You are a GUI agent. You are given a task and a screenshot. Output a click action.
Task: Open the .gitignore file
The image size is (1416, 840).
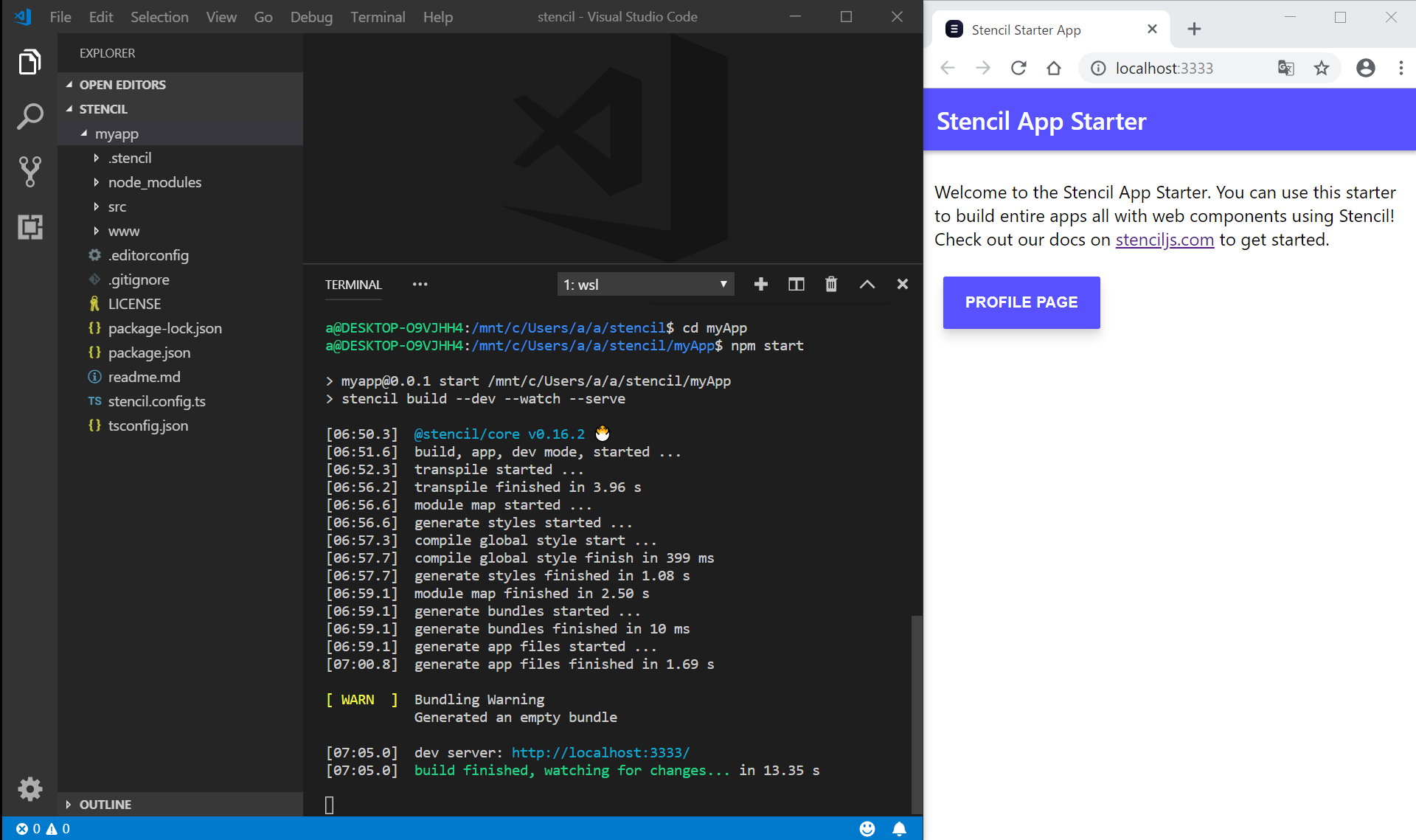click(180, 280)
